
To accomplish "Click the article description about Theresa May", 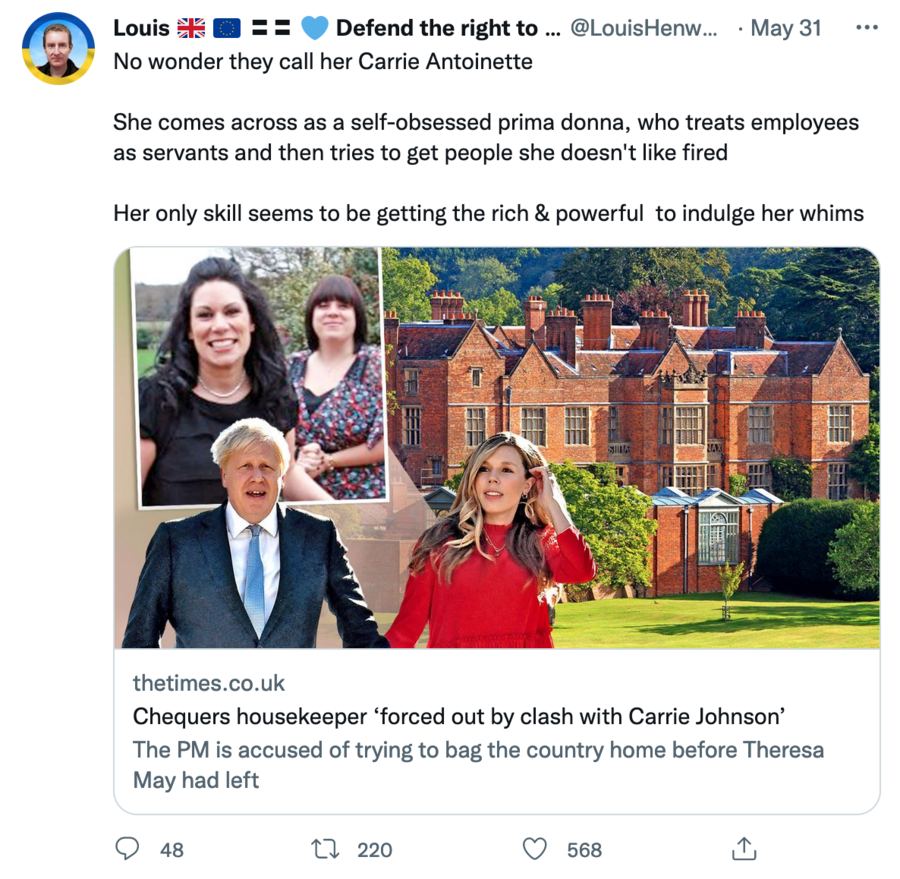I will click(478, 765).
